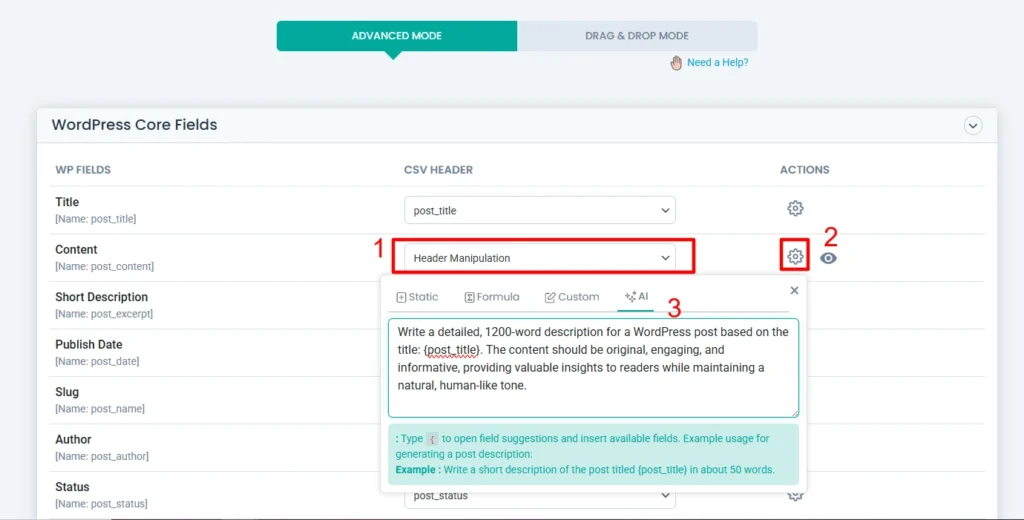Image resolution: width=1024 pixels, height=520 pixels.
Task: Click the text area resize handle
Action: click(794, 412)
